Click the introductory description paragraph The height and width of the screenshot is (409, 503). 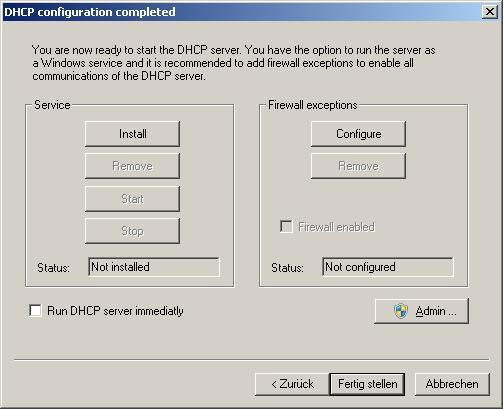point(233,63)
